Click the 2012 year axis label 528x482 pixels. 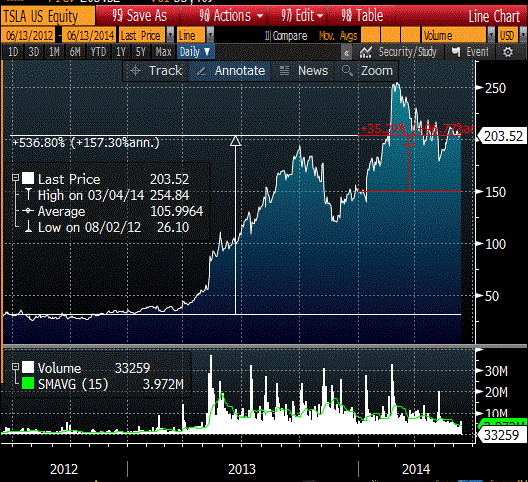64,469
